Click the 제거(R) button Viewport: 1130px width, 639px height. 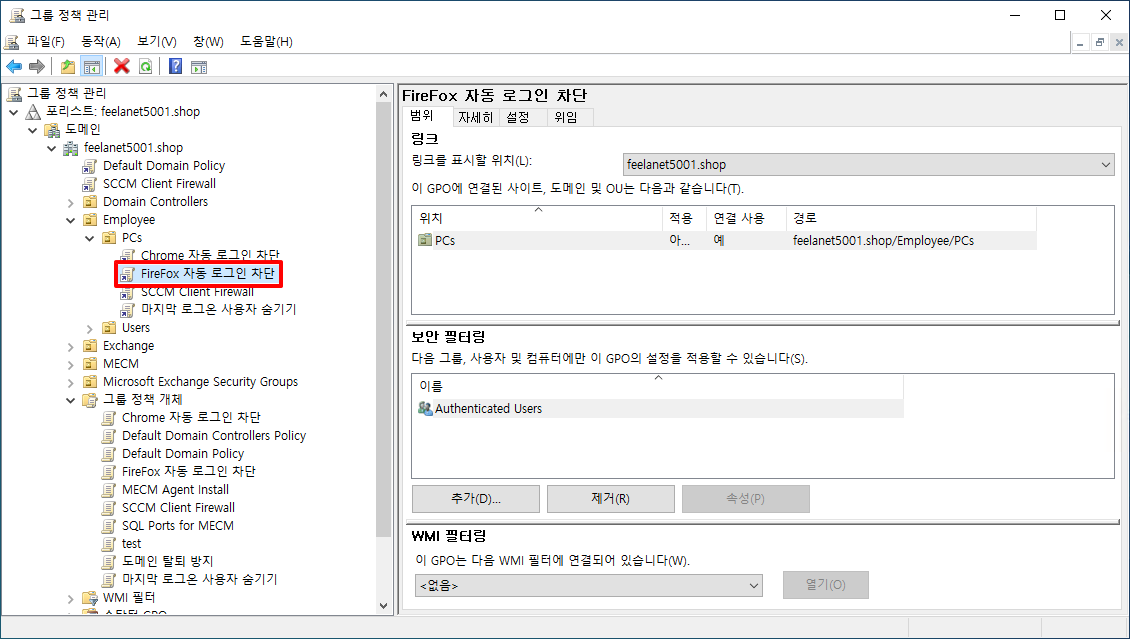click(610, 499)
